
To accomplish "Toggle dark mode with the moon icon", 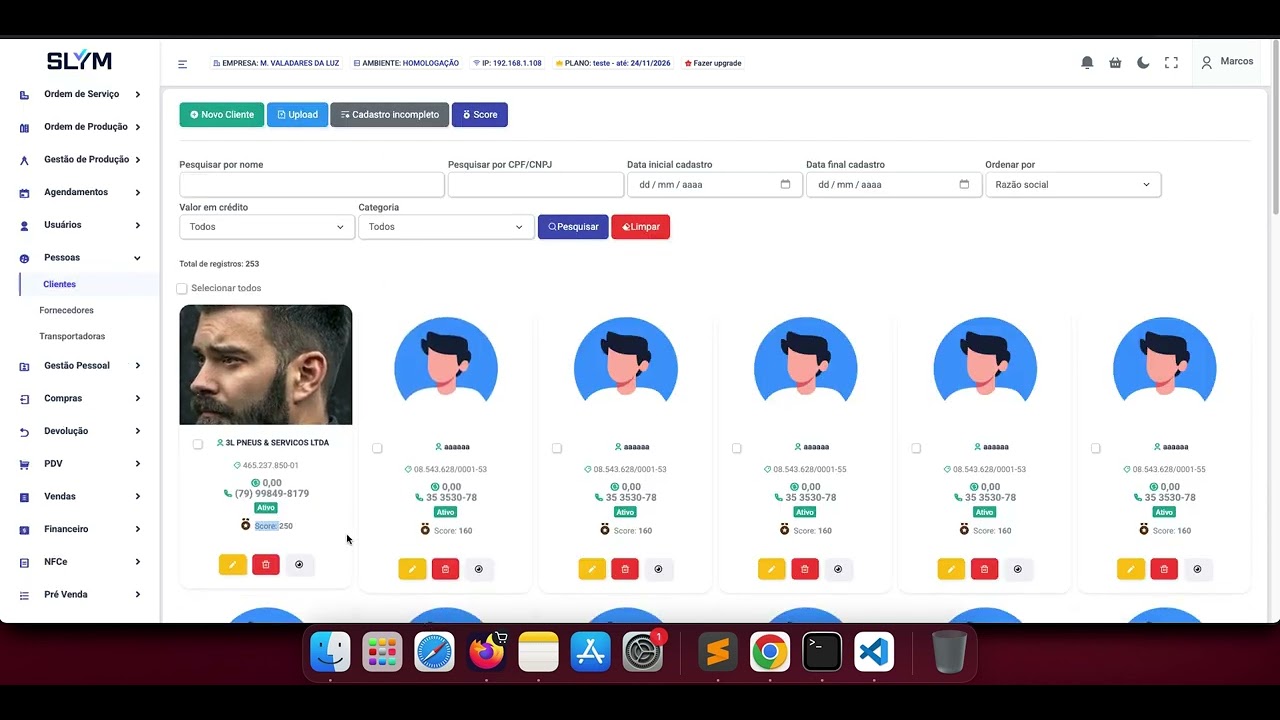I will pos(1143,63).
